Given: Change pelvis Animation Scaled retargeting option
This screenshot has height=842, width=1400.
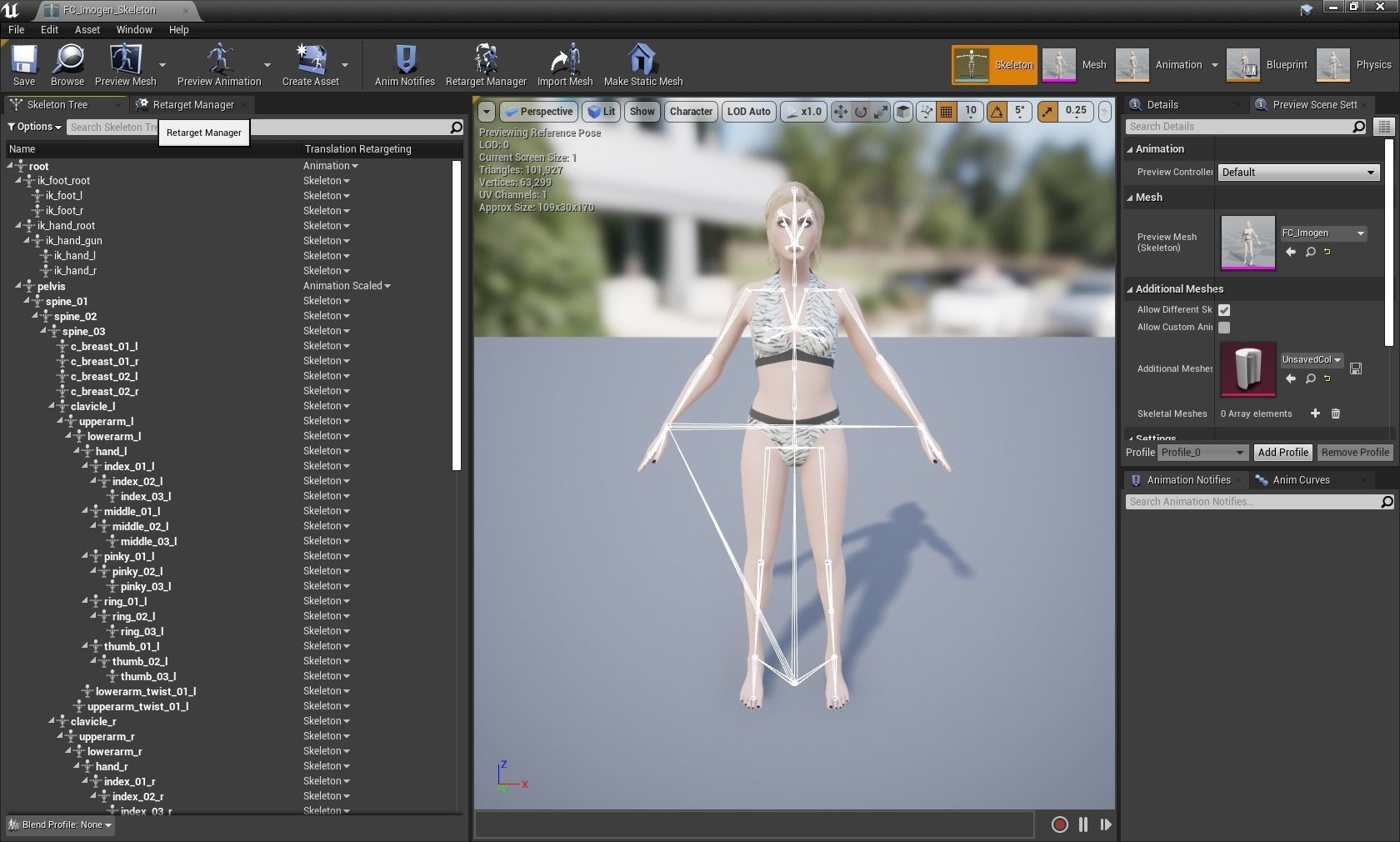Looking at the screenshot, I should pos(347,286).
